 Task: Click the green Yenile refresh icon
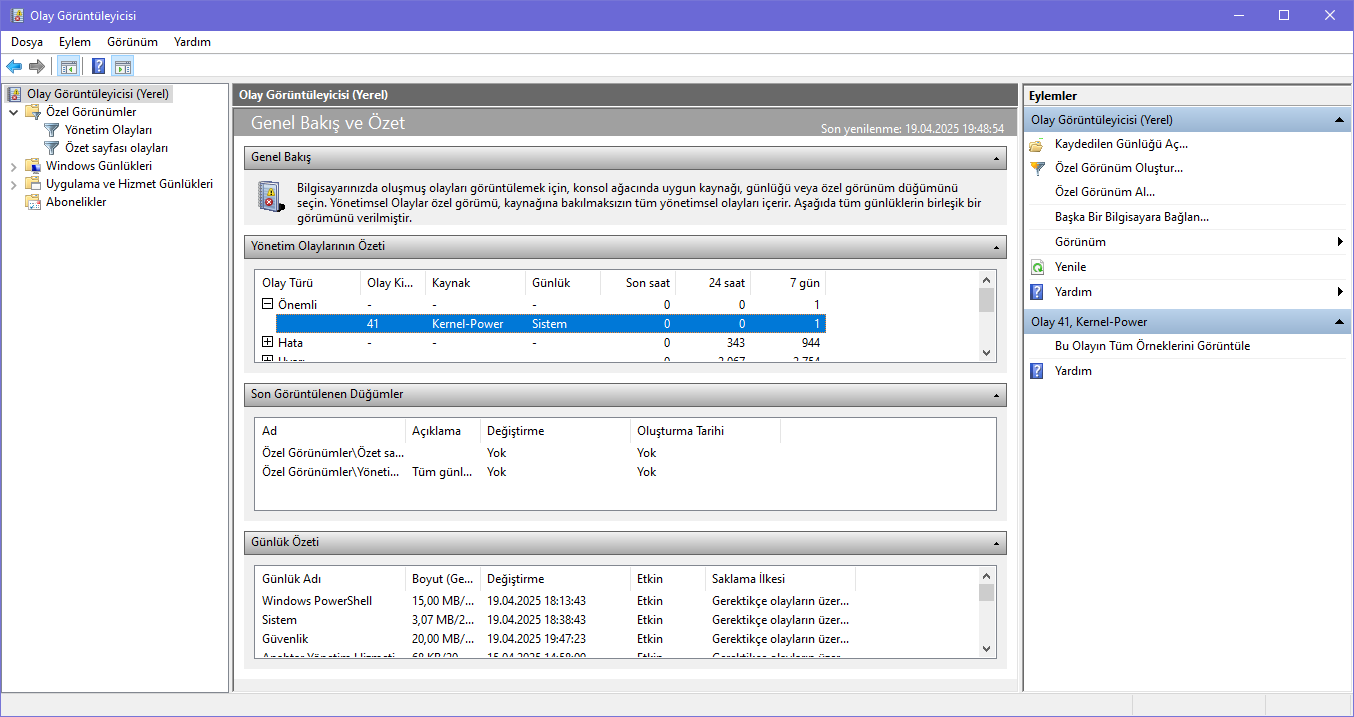pos(1037,267)
